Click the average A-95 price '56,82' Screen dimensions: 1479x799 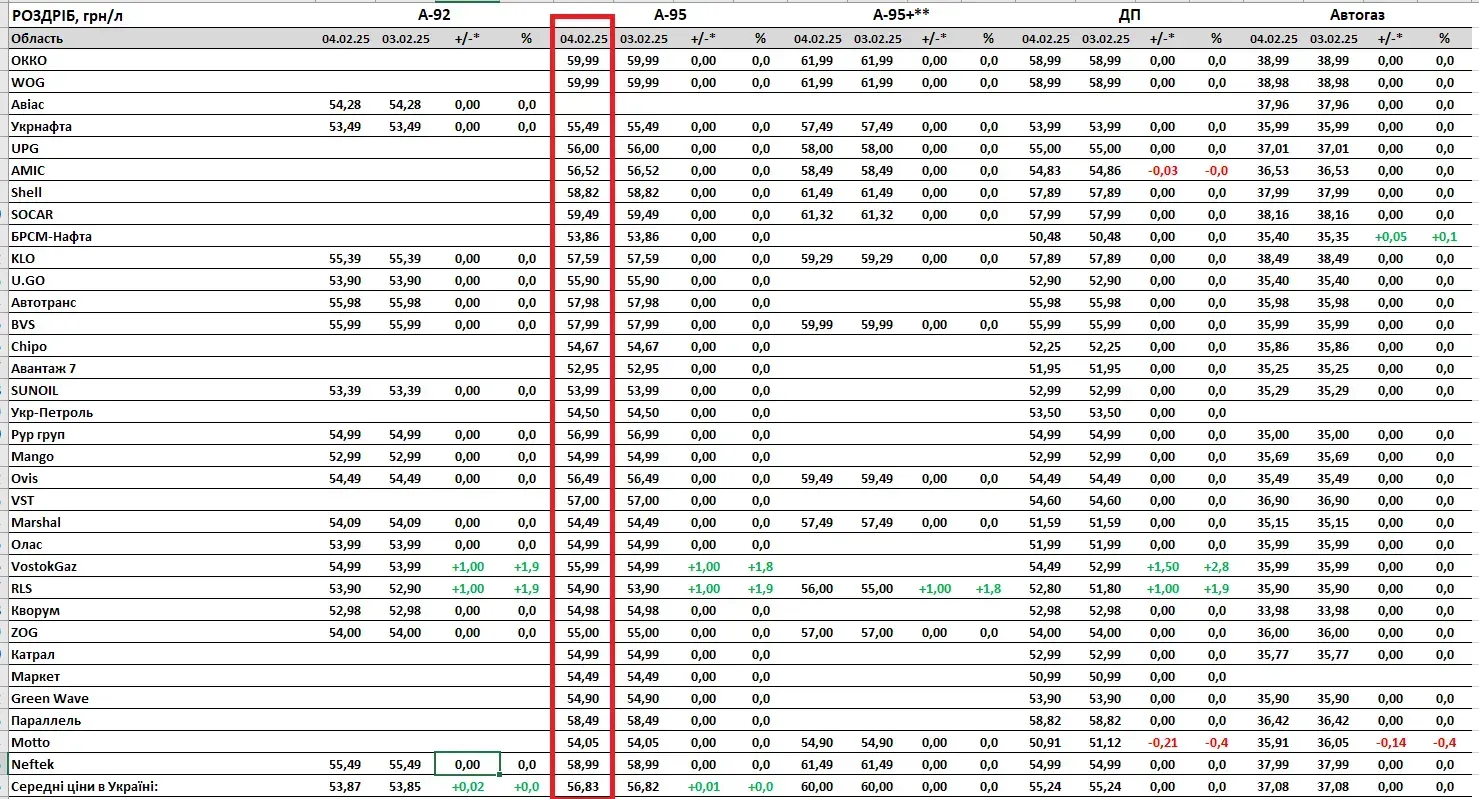tap(644, 786)
